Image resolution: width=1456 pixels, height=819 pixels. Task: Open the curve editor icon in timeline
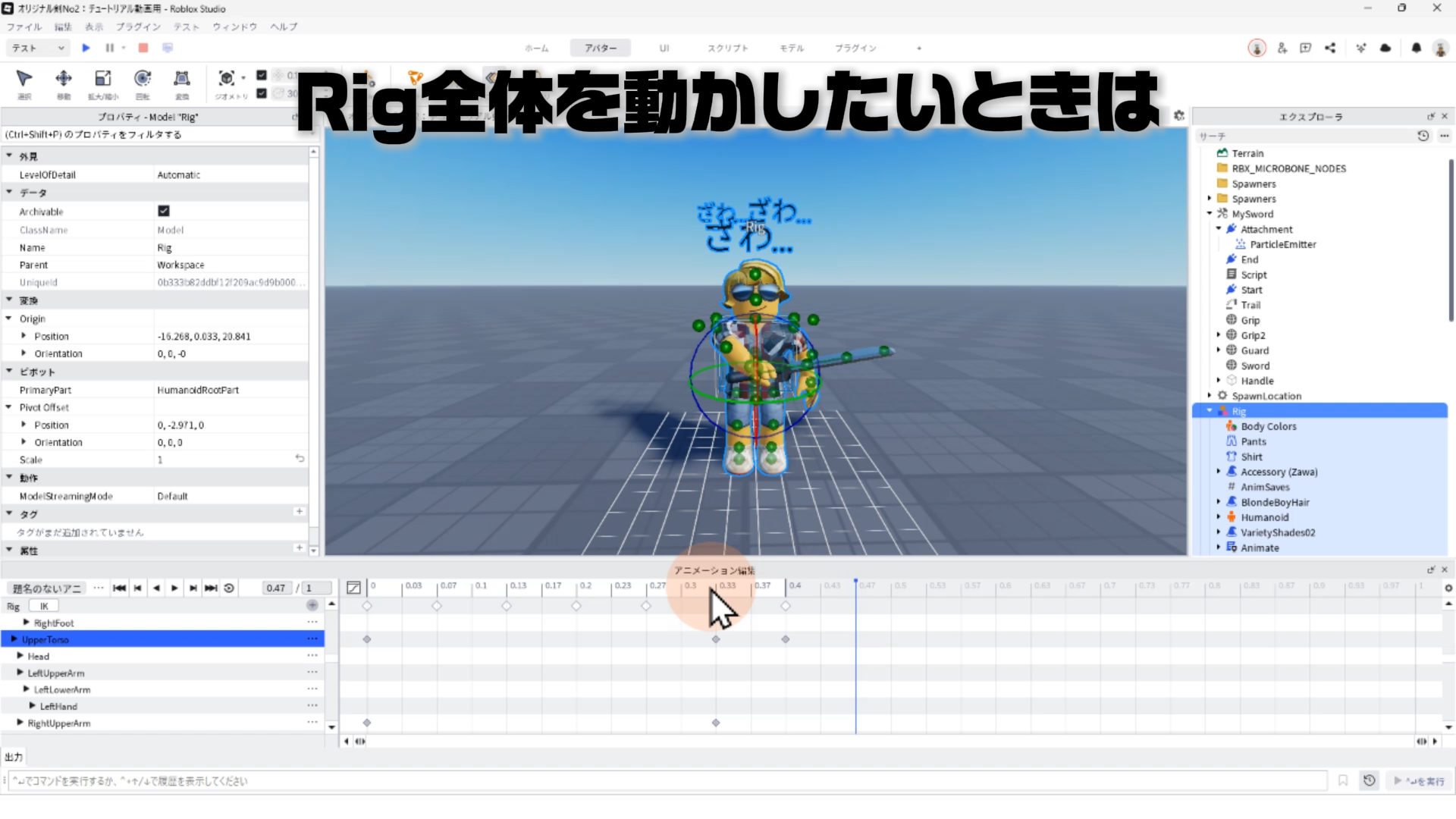pos(353,588)
